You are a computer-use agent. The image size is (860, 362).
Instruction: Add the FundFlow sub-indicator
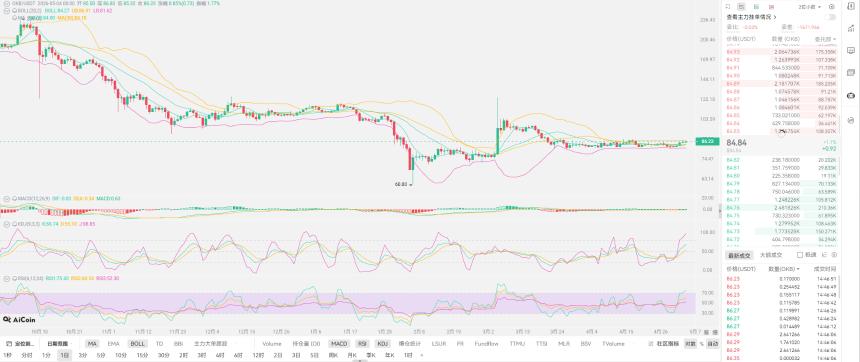[x=486, y=344]
